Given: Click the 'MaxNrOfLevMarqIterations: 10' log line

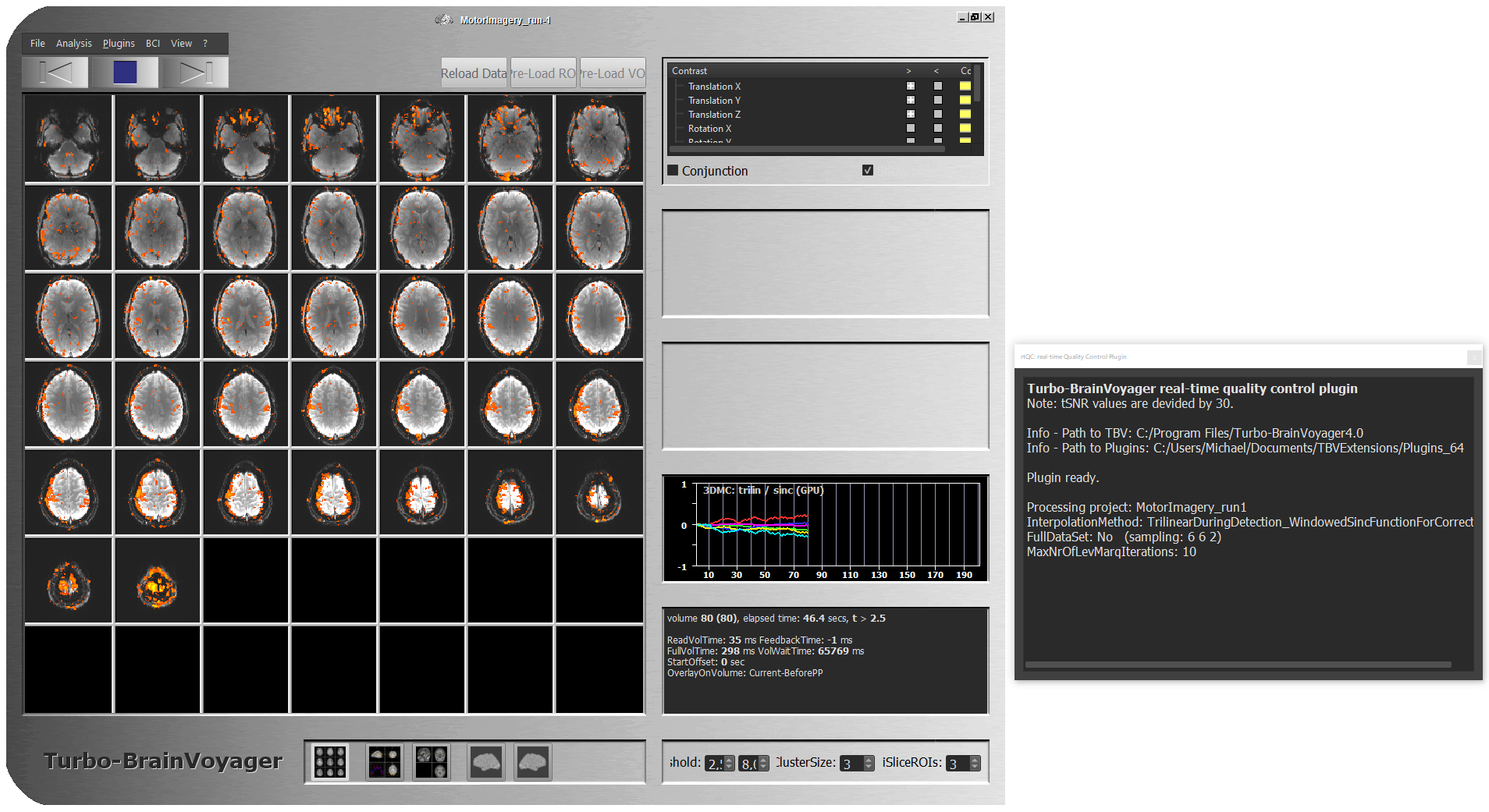Looking at the screenshot, I should 1111,551.
